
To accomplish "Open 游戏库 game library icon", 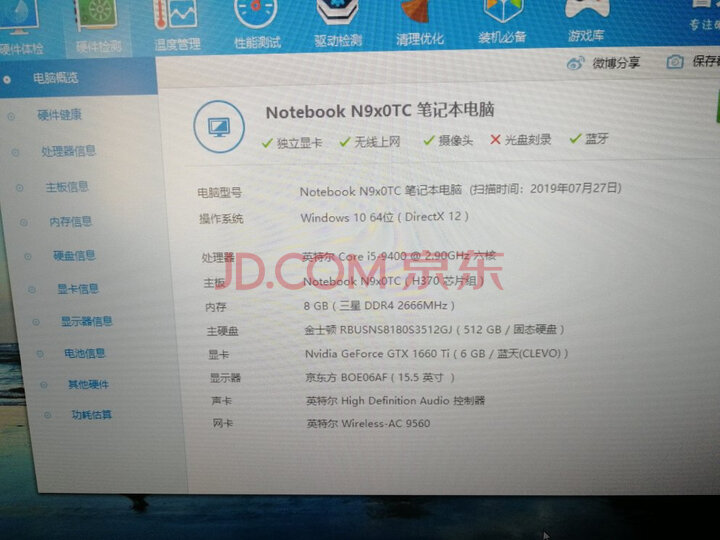I will click(586, 20).
